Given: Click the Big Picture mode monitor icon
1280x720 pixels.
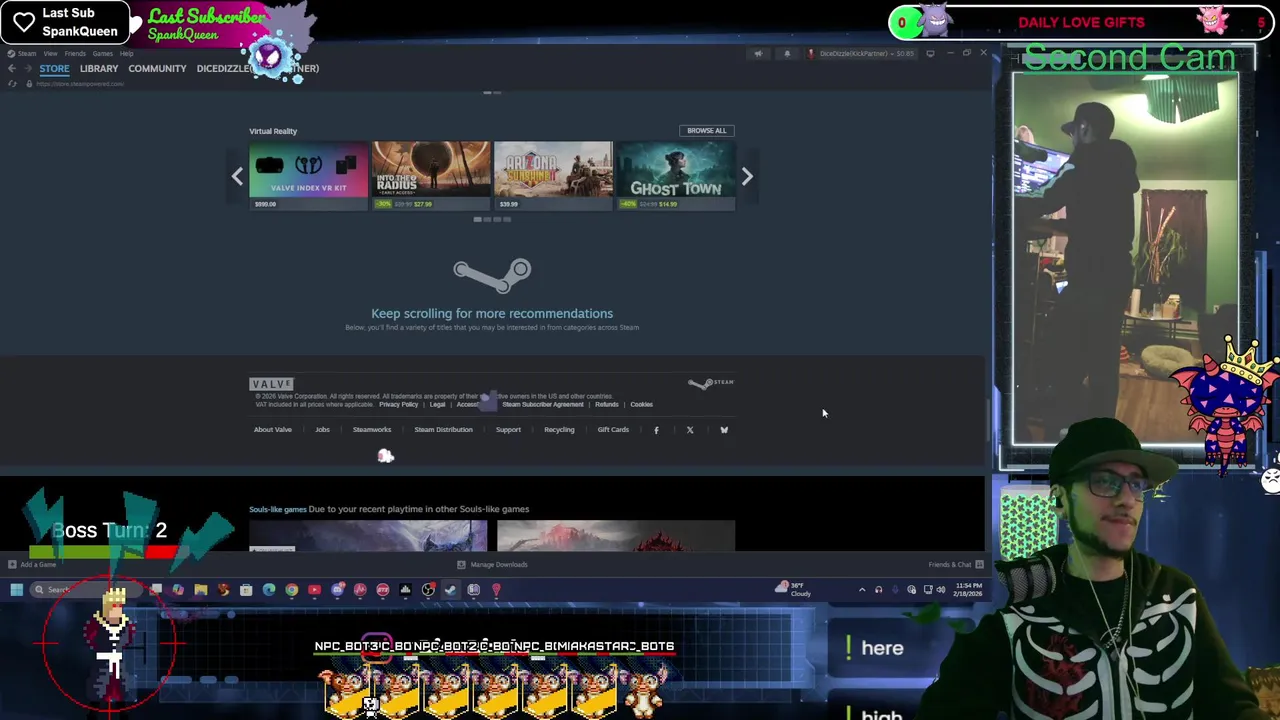Looking at the screenshot, I should click(930, 53).
